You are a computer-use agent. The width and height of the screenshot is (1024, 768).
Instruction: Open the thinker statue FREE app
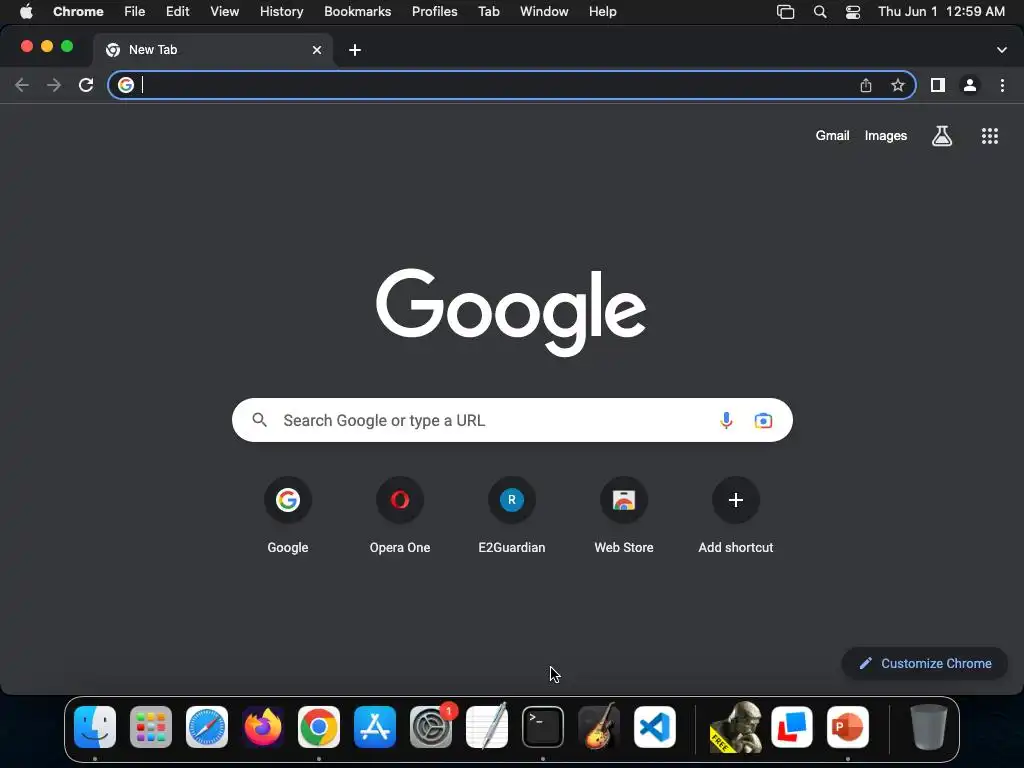[x=736, y=727]
